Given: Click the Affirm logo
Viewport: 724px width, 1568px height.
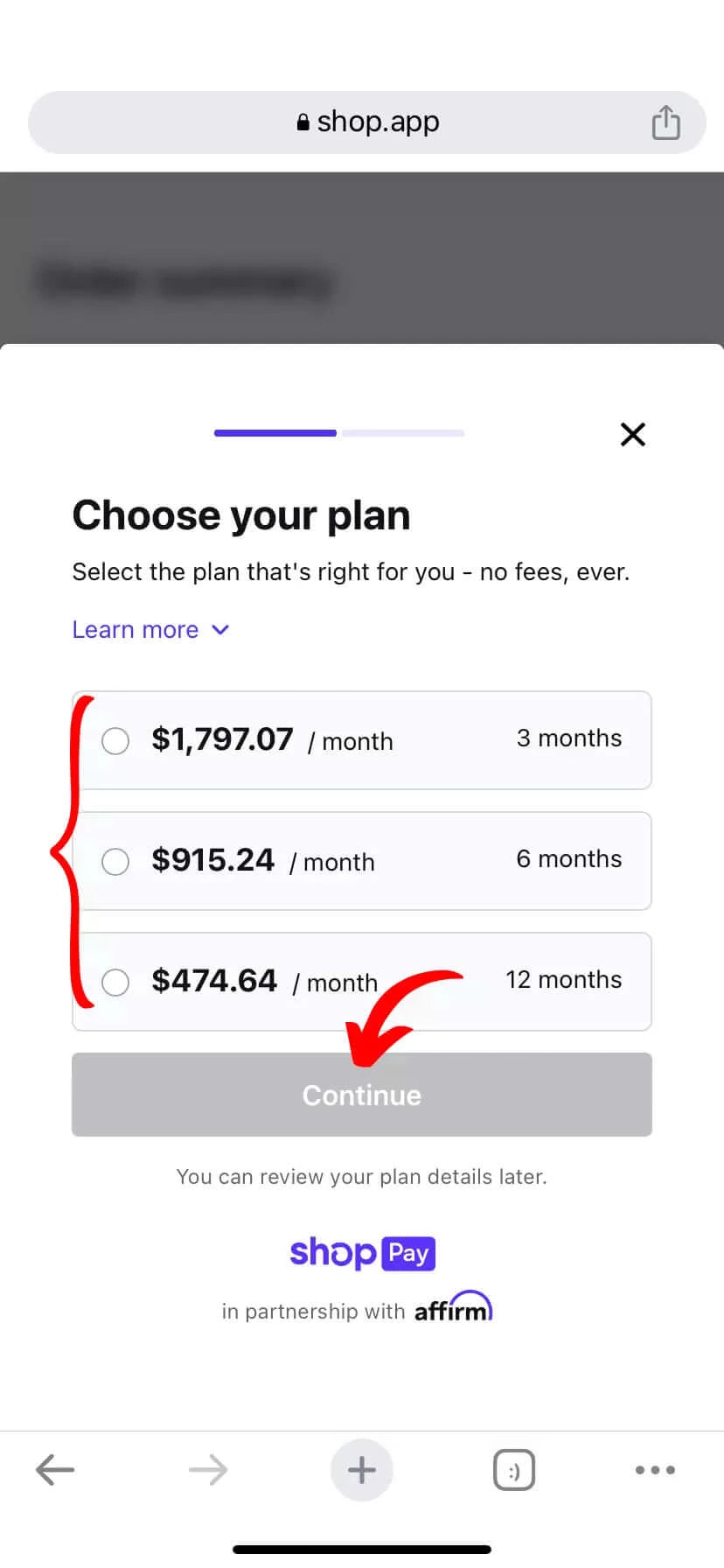Looking at the screenshot, I should coord(453,1306).
